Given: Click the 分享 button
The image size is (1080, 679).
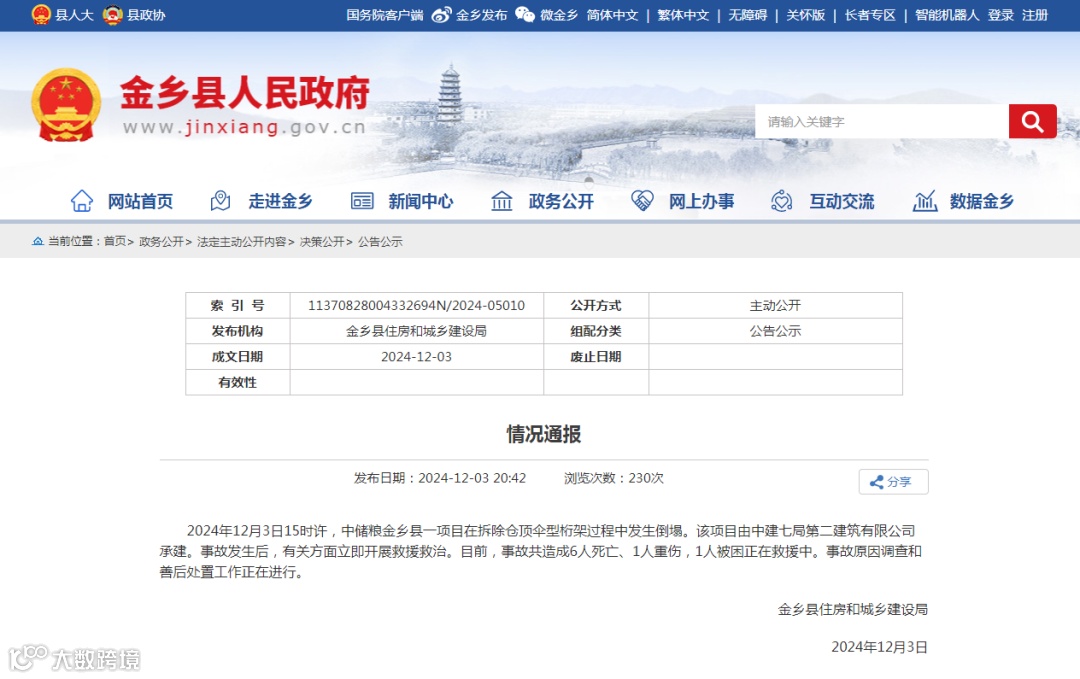Looking at the screenshot, I should click(x=893, y=482).
